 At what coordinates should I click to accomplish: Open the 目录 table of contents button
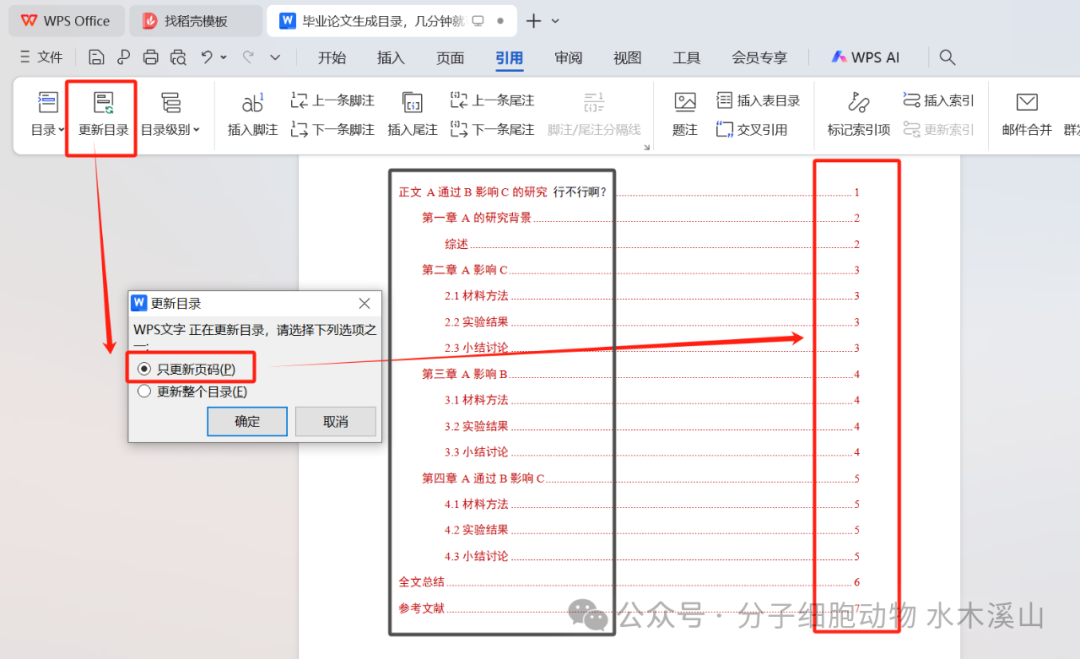(x=47, y=114)
